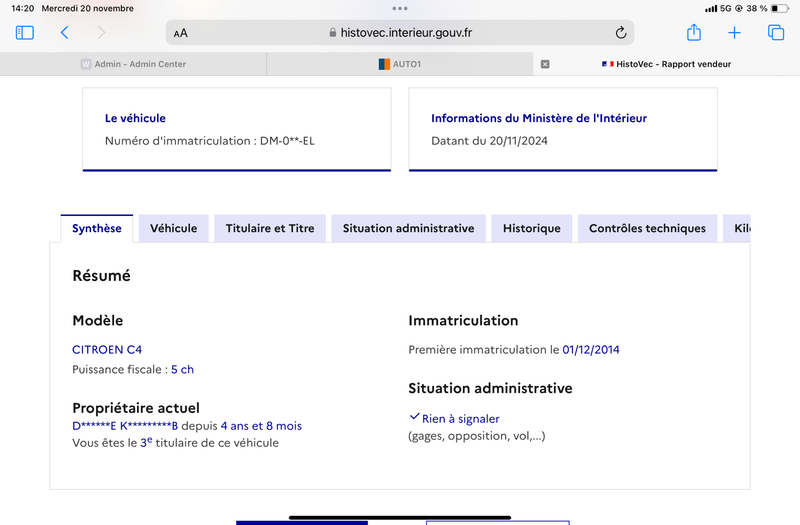800x525 pixels.
Task: Open the Contrôles techniques tab
Action: coord(647,229)
